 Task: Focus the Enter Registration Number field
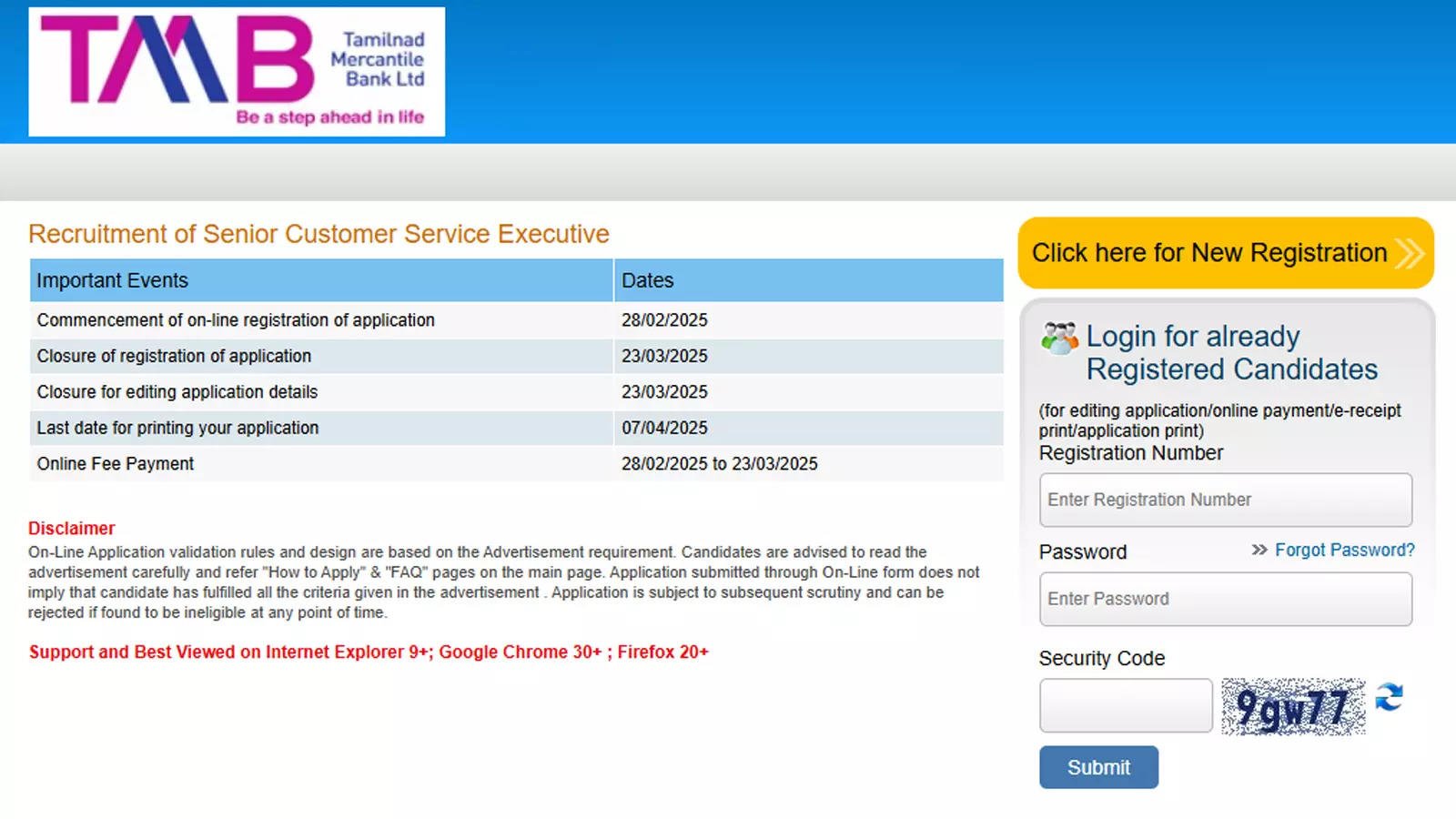[1226, 500]
